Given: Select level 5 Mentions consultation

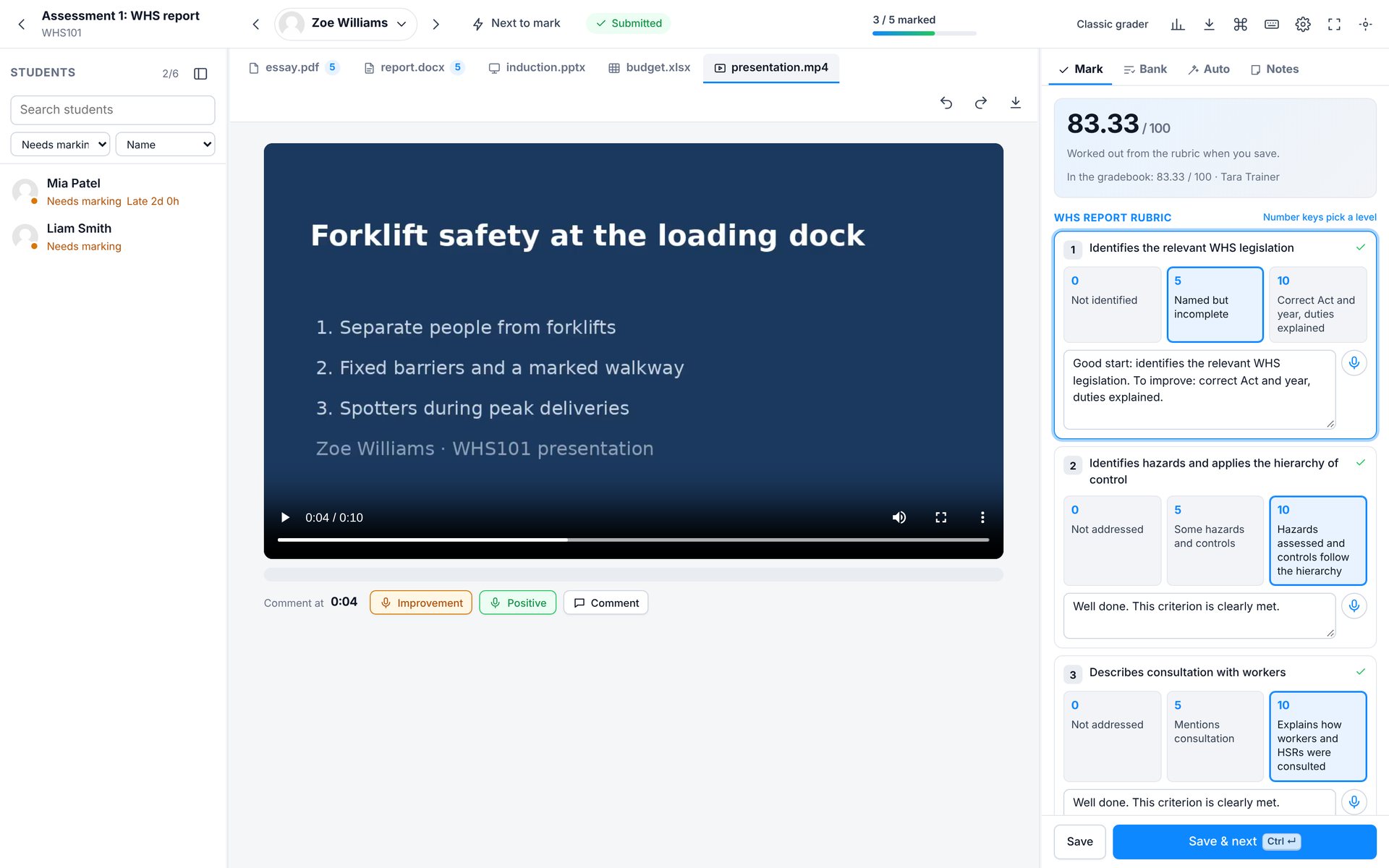Looking at the screenshot, I should pos(1215,736).
